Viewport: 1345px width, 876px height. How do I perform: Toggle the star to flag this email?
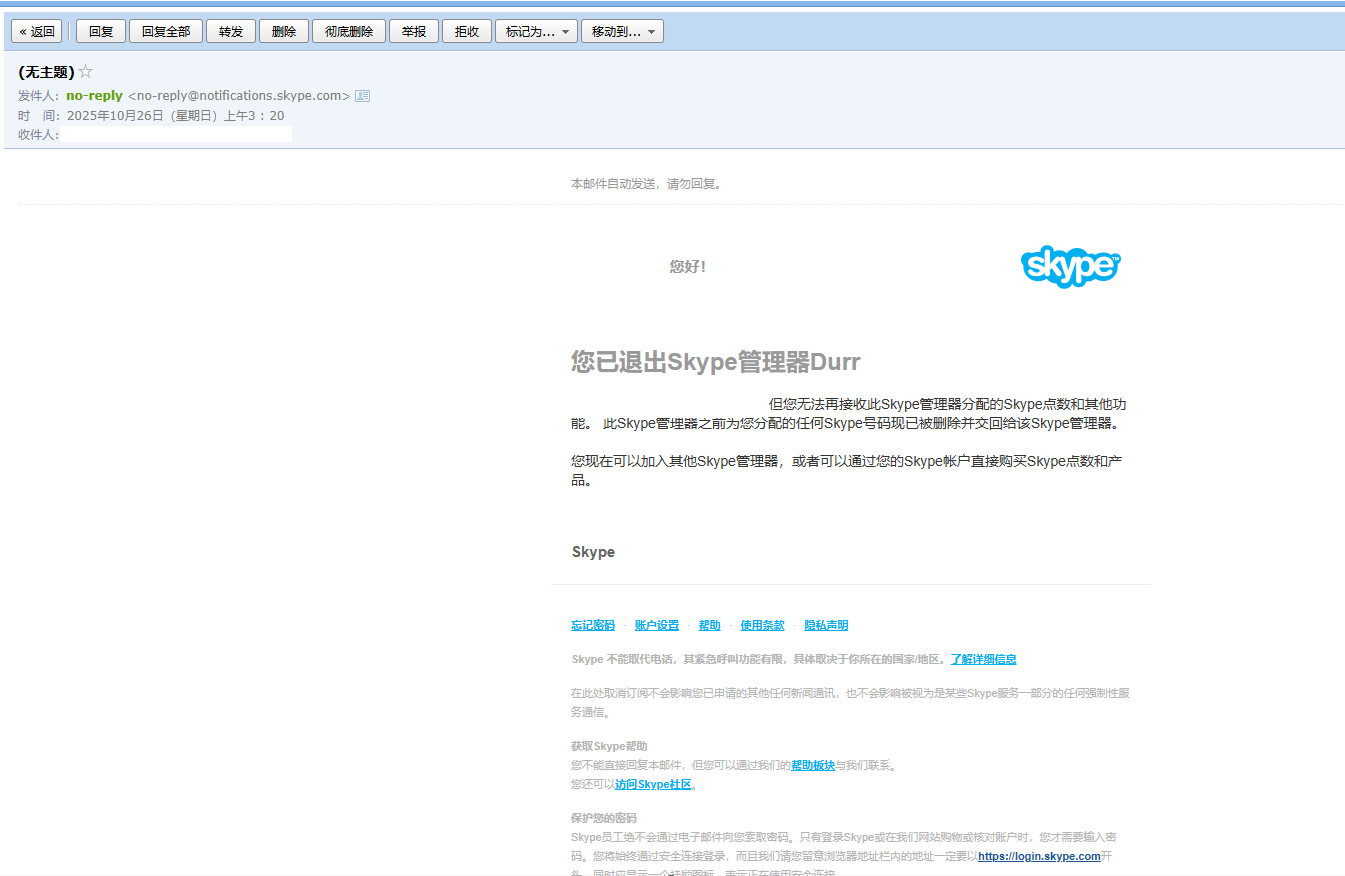point(85,70)
